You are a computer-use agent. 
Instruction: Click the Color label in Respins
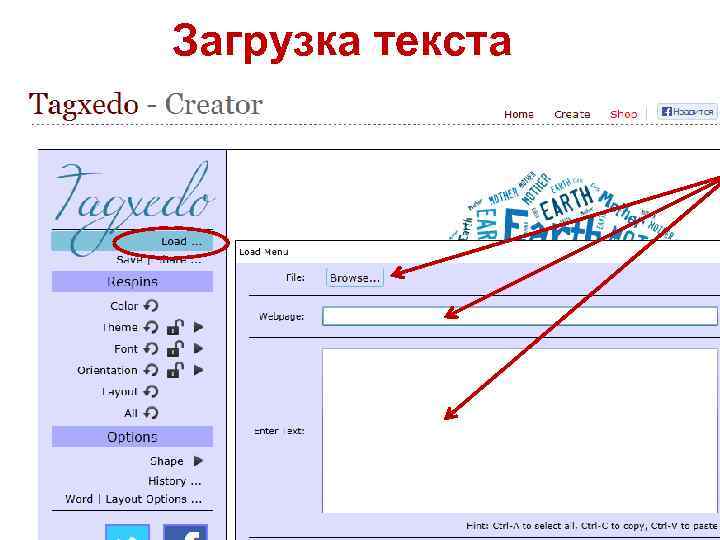[x=124, y=306]
